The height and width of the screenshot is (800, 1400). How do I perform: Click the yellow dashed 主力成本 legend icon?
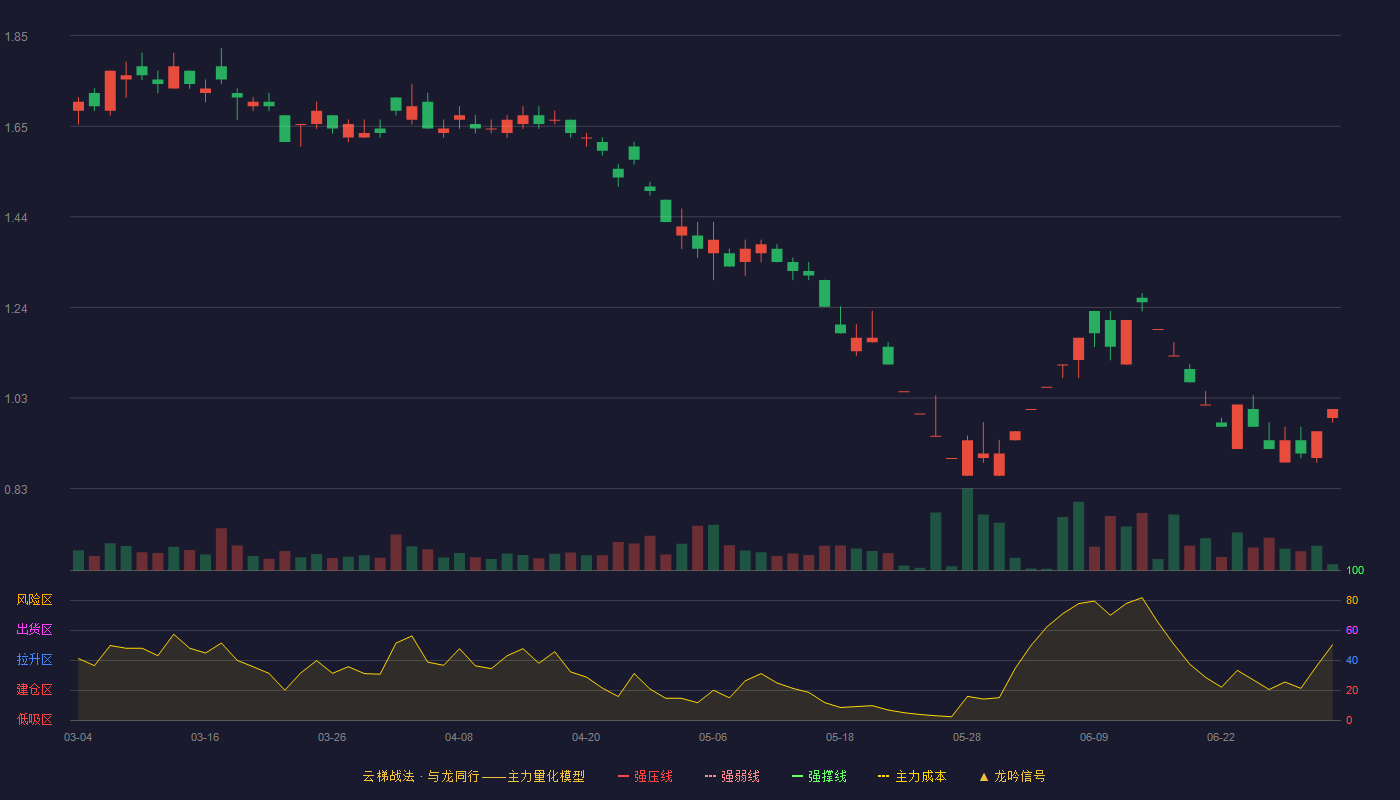pos(884,776)
